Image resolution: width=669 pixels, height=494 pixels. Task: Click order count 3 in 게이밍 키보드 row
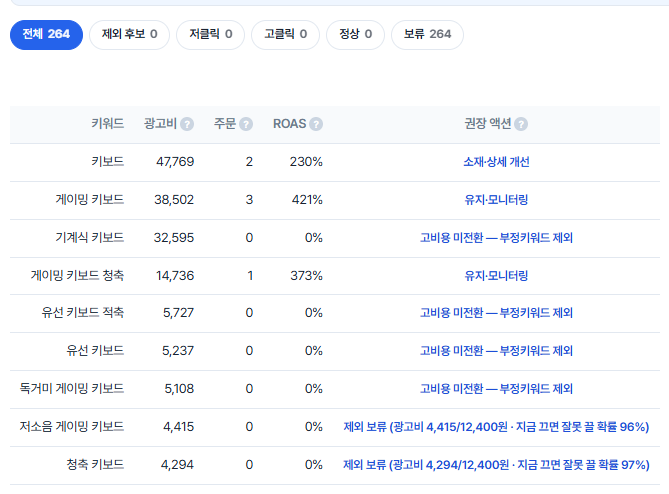tap(249, 200)
